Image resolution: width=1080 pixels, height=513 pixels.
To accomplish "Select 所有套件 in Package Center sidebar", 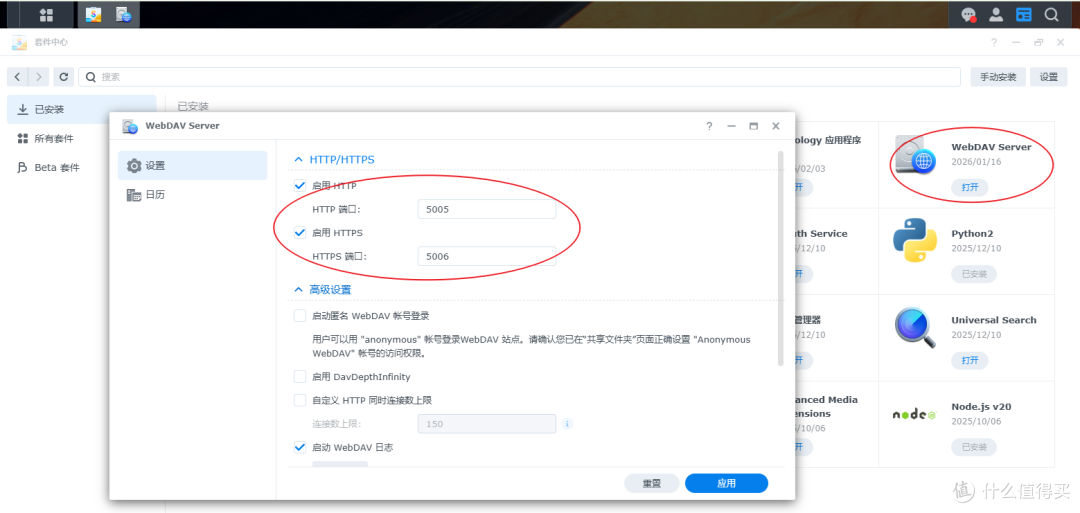I will pyautogui.click(x=82, y=138).
